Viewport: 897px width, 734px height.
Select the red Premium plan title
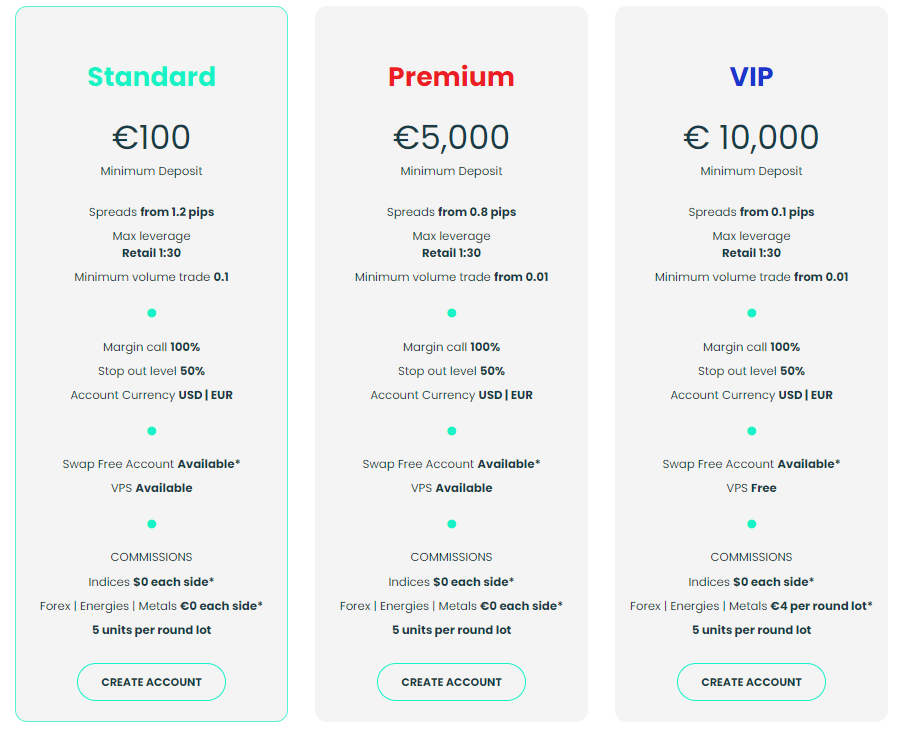451,77
